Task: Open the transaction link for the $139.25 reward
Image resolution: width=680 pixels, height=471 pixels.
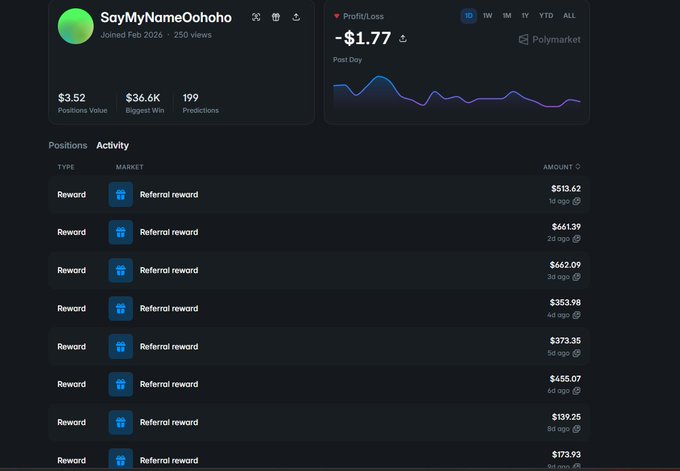Action: pyautogui.click(x=576, y=429)
